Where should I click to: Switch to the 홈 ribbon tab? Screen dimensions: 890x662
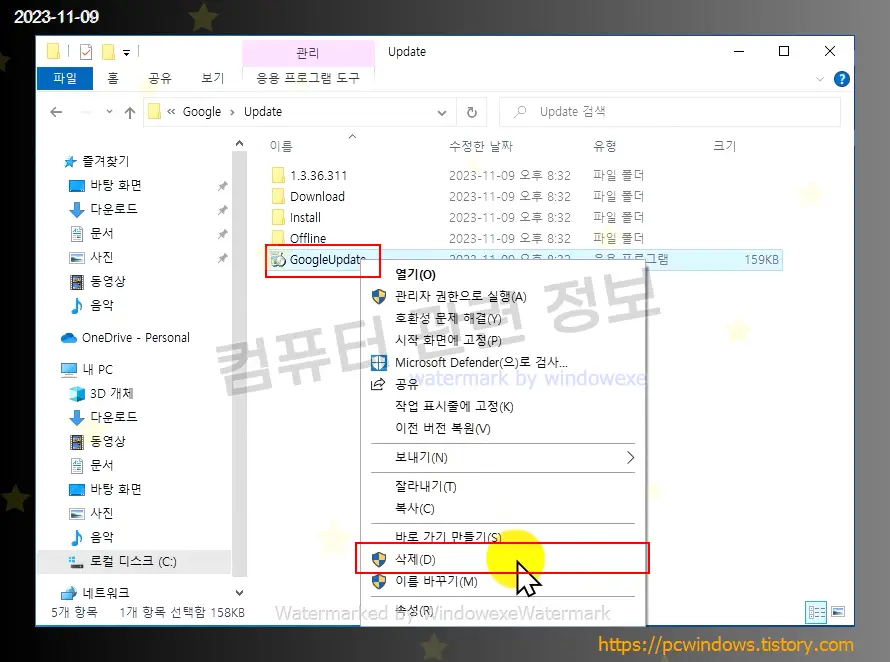tap(113, 78)
